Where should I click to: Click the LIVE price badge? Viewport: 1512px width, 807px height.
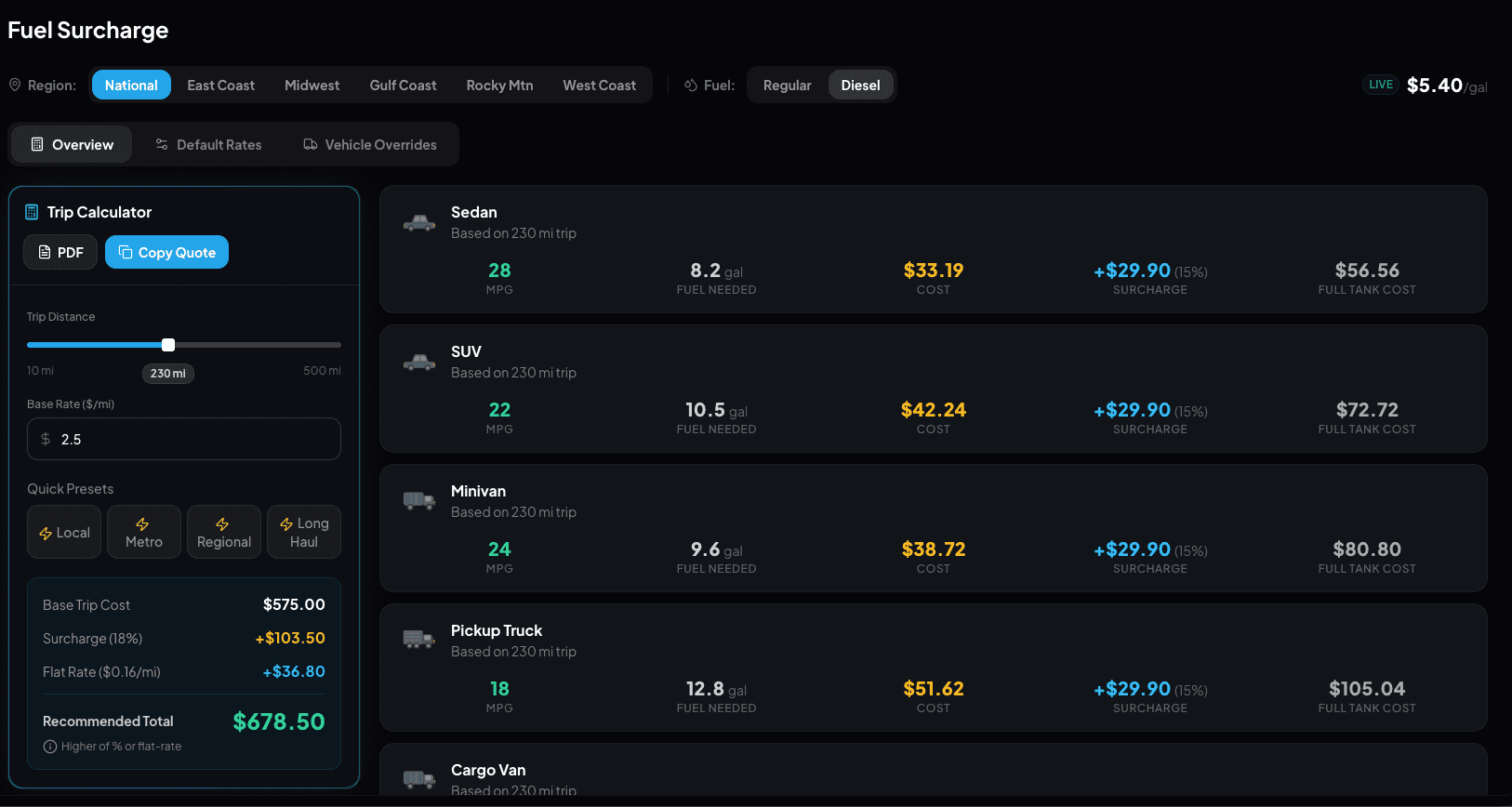pos(1381,85)
